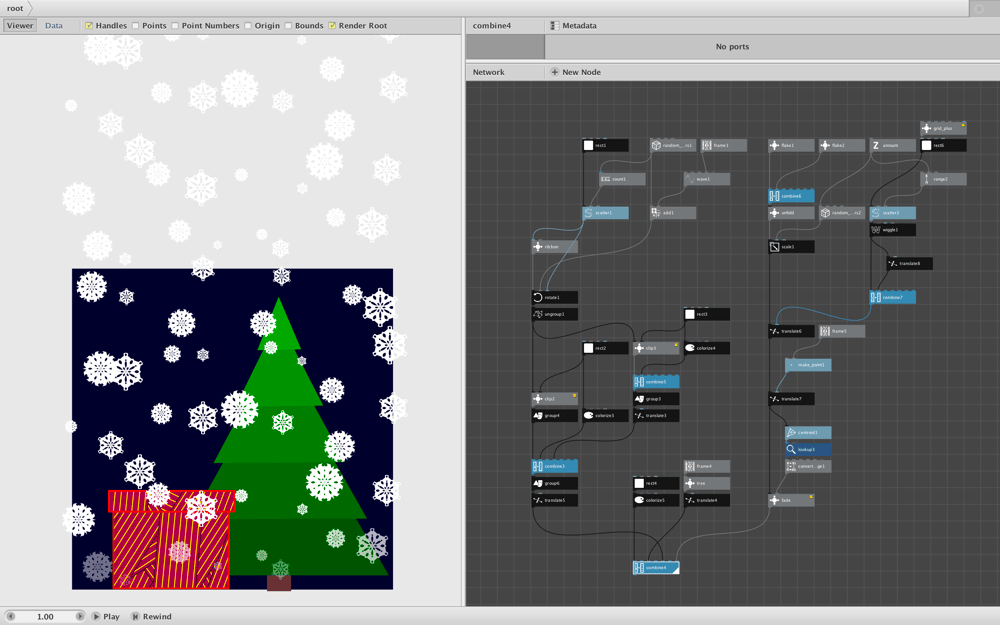
Task: Select the combine7 node
Action: 893,297
